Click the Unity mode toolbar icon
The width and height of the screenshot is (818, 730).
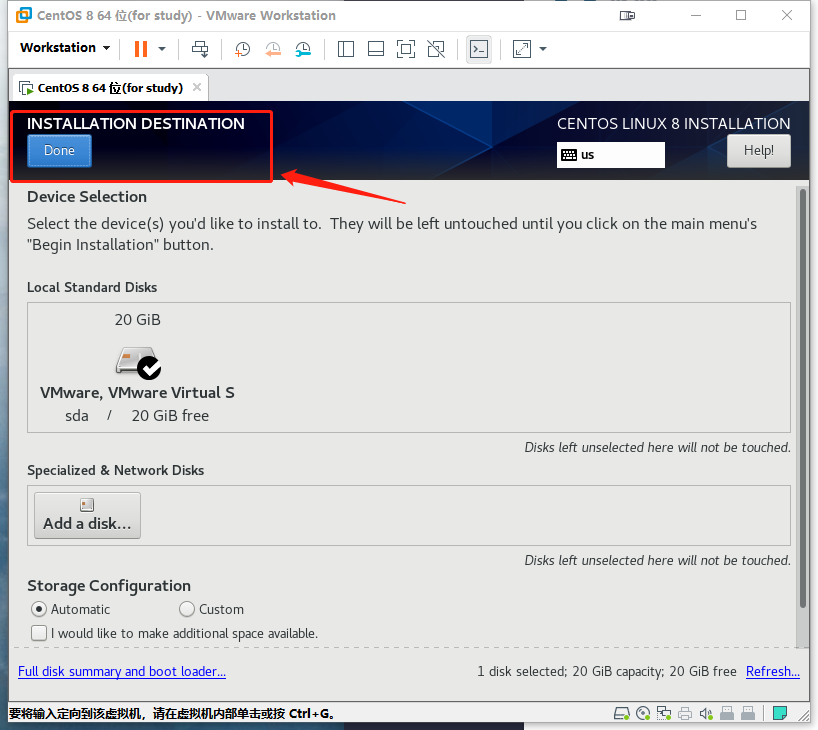point(436,49)
